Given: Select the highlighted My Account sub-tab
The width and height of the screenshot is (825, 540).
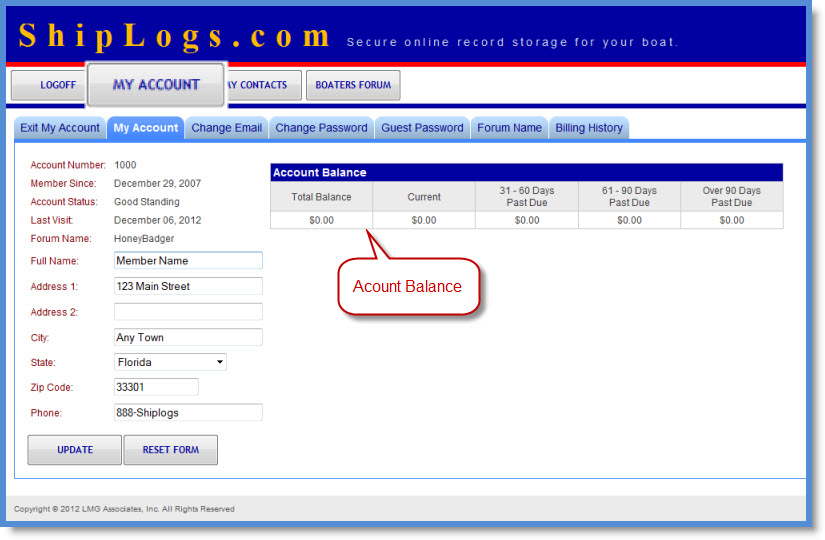Looking at the screenshot, I should pos(146,128).
